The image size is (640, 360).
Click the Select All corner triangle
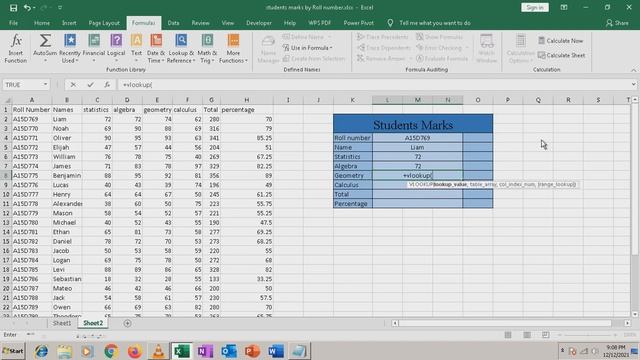pyautogui.click(x=6, y=100)
